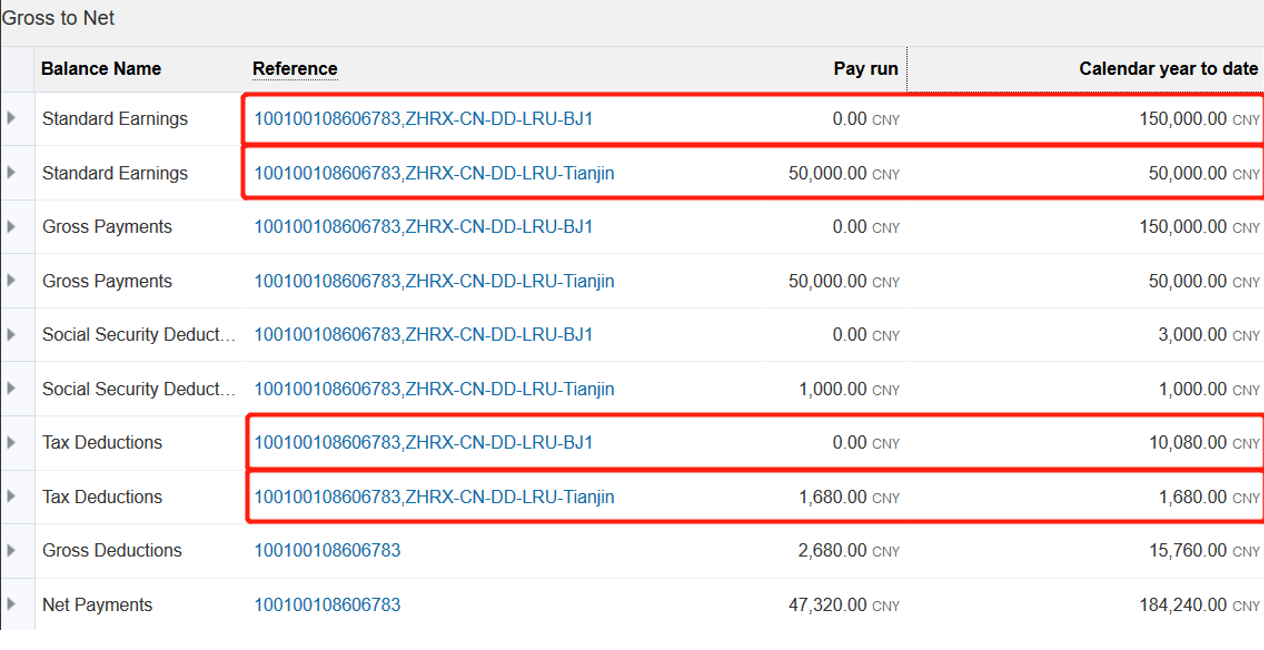Select the Calendar year to date column header
1264x650 pixels.
(1168, 69)
